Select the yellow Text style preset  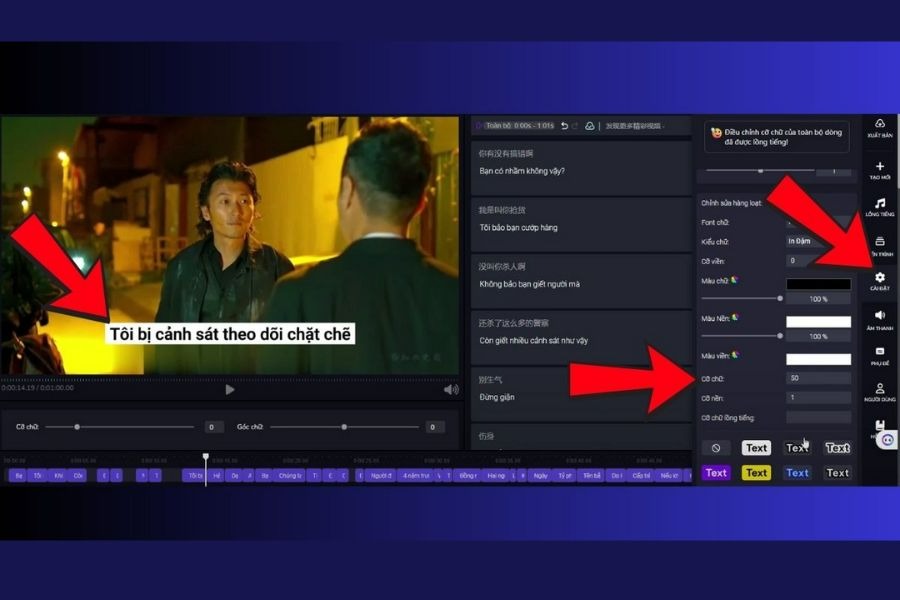[x=756, y=473]
